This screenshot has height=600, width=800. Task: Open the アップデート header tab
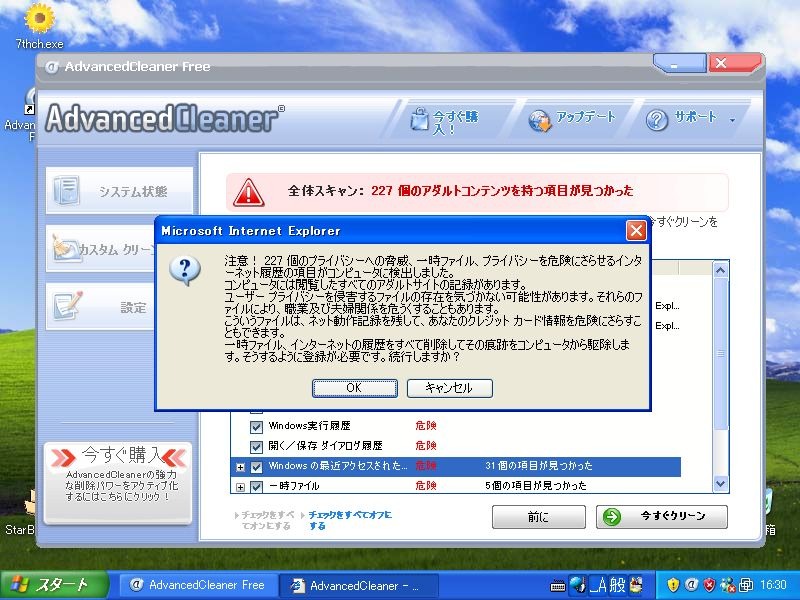pyautogui.click(x=572, y=120)
